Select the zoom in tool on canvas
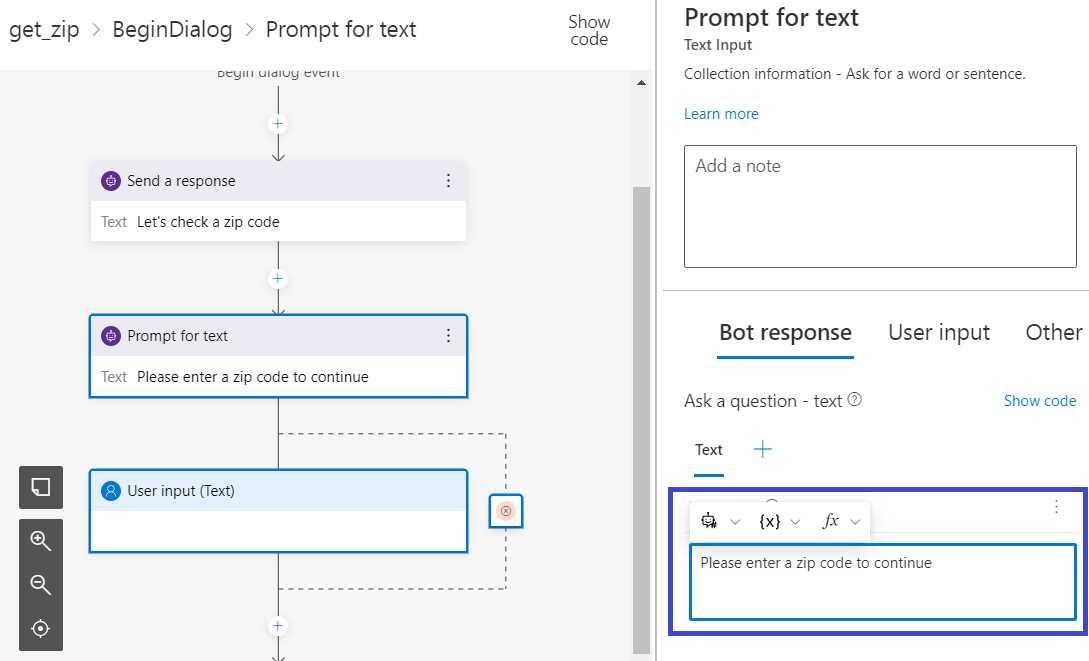 (x=40, y=541)
